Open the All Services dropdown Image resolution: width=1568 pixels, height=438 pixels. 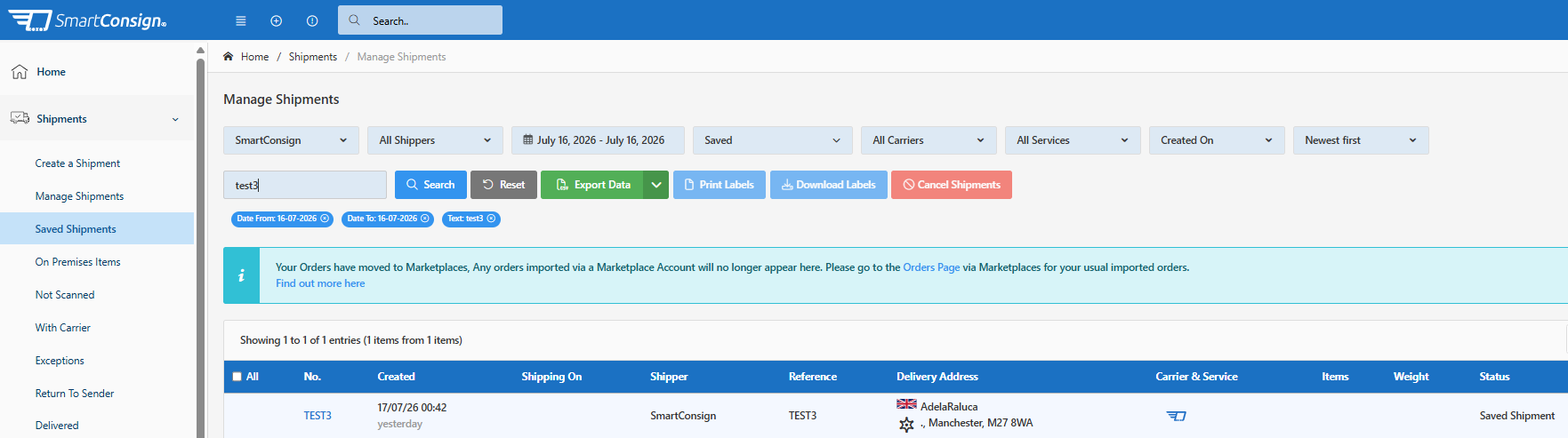pos(1073,140)
